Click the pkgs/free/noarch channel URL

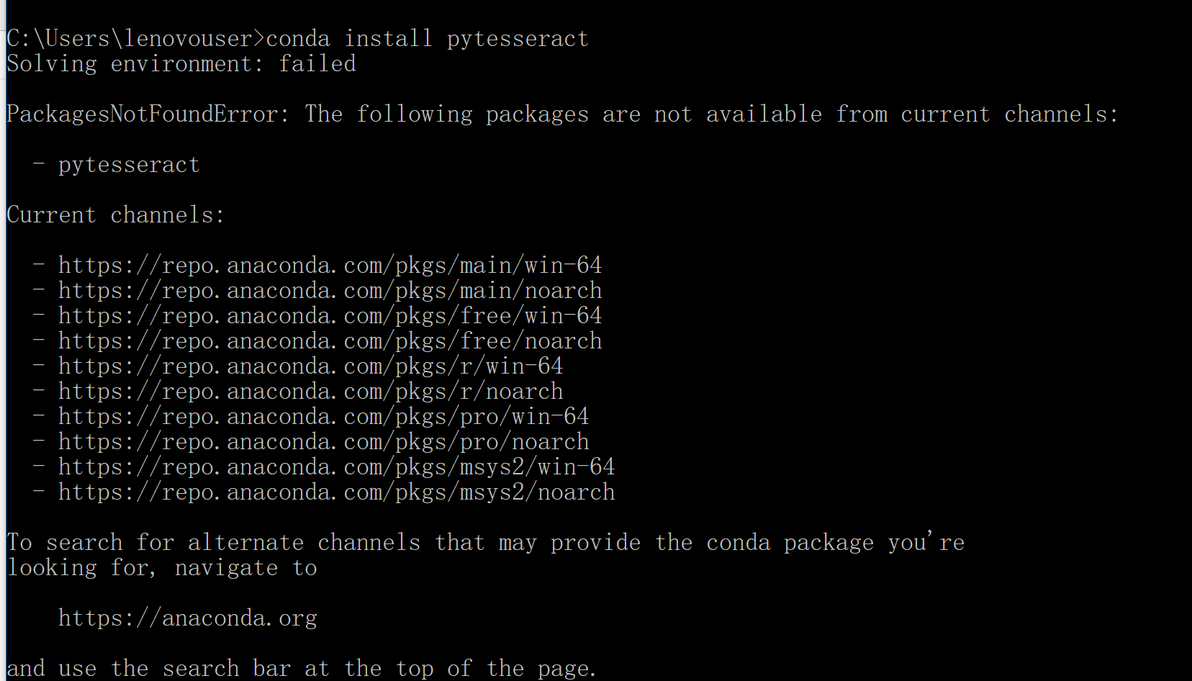330,340
